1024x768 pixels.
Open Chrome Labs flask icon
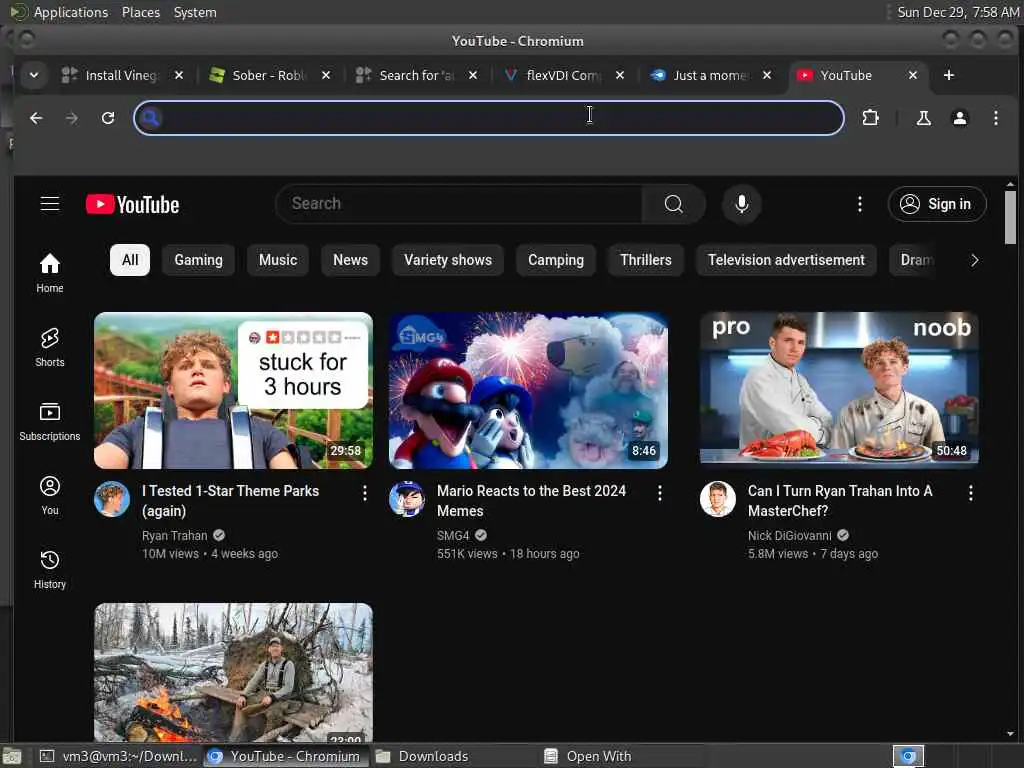[x=923, y=118]
